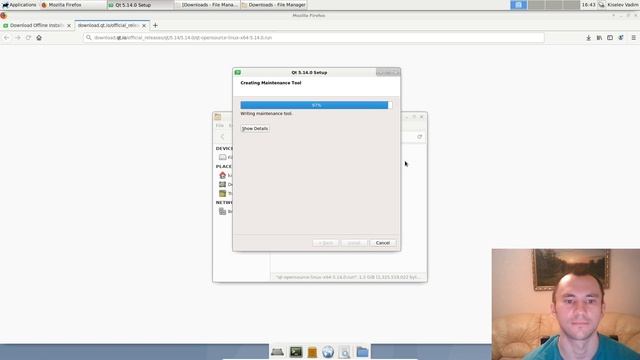Screen dimensions: 640x360
Task: Open File menu in the File Manager window
Action: (x=220, y=126)
